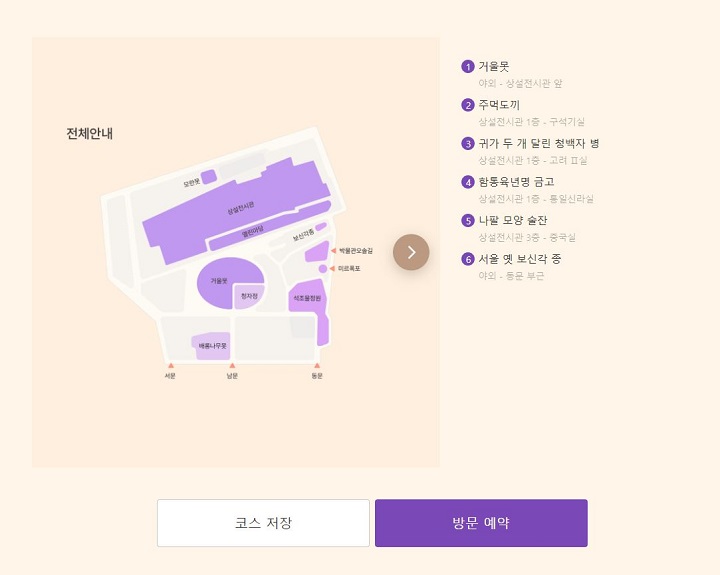Select the 미르폭포 circle marker on the map

coord(323,269)
